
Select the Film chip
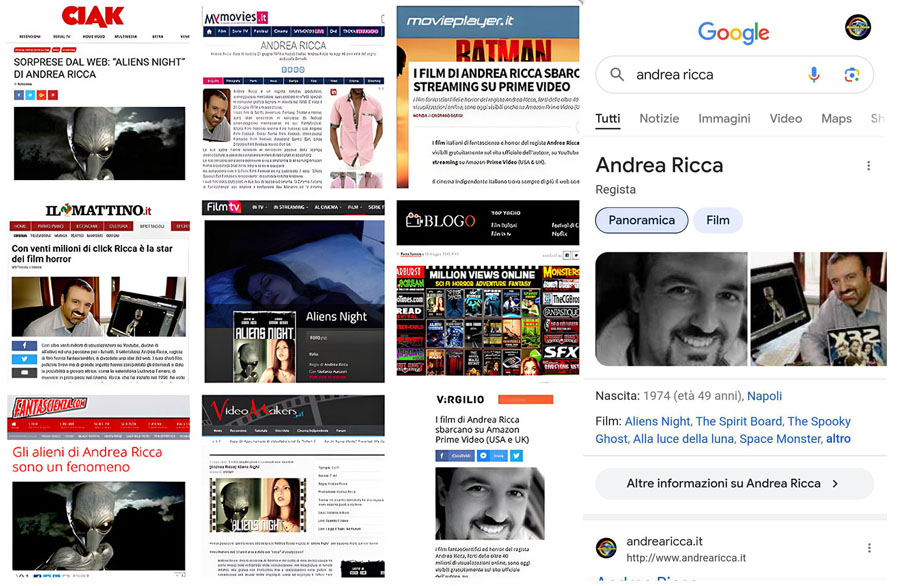pyautogui.click(x=717, y=220)
